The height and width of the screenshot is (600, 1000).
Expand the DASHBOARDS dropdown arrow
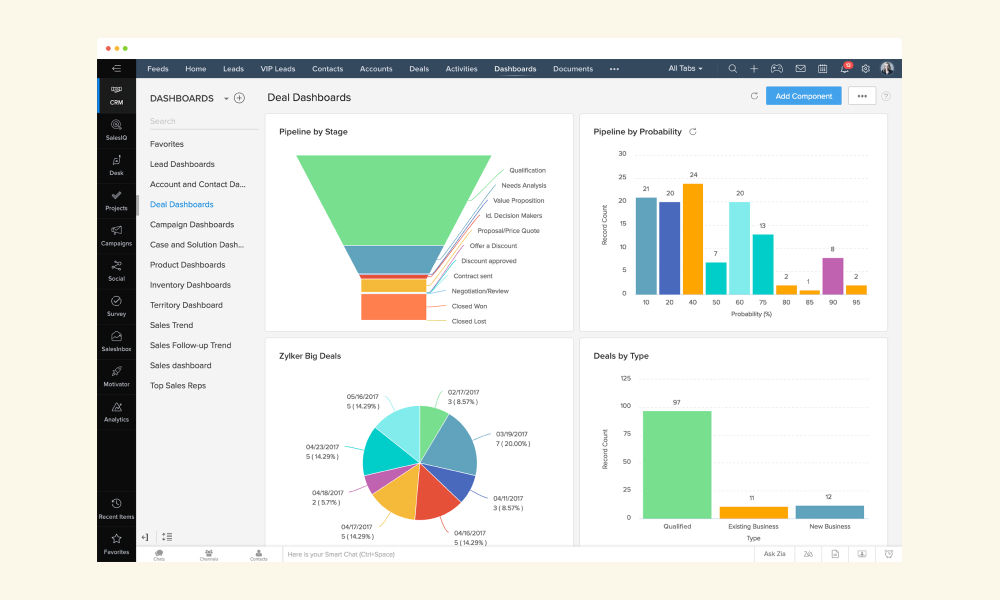pyautogui.click(x=226, y=98)
